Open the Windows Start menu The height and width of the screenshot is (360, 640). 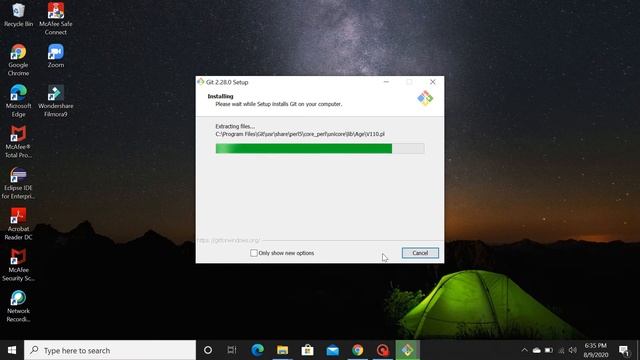coord(12,350)
